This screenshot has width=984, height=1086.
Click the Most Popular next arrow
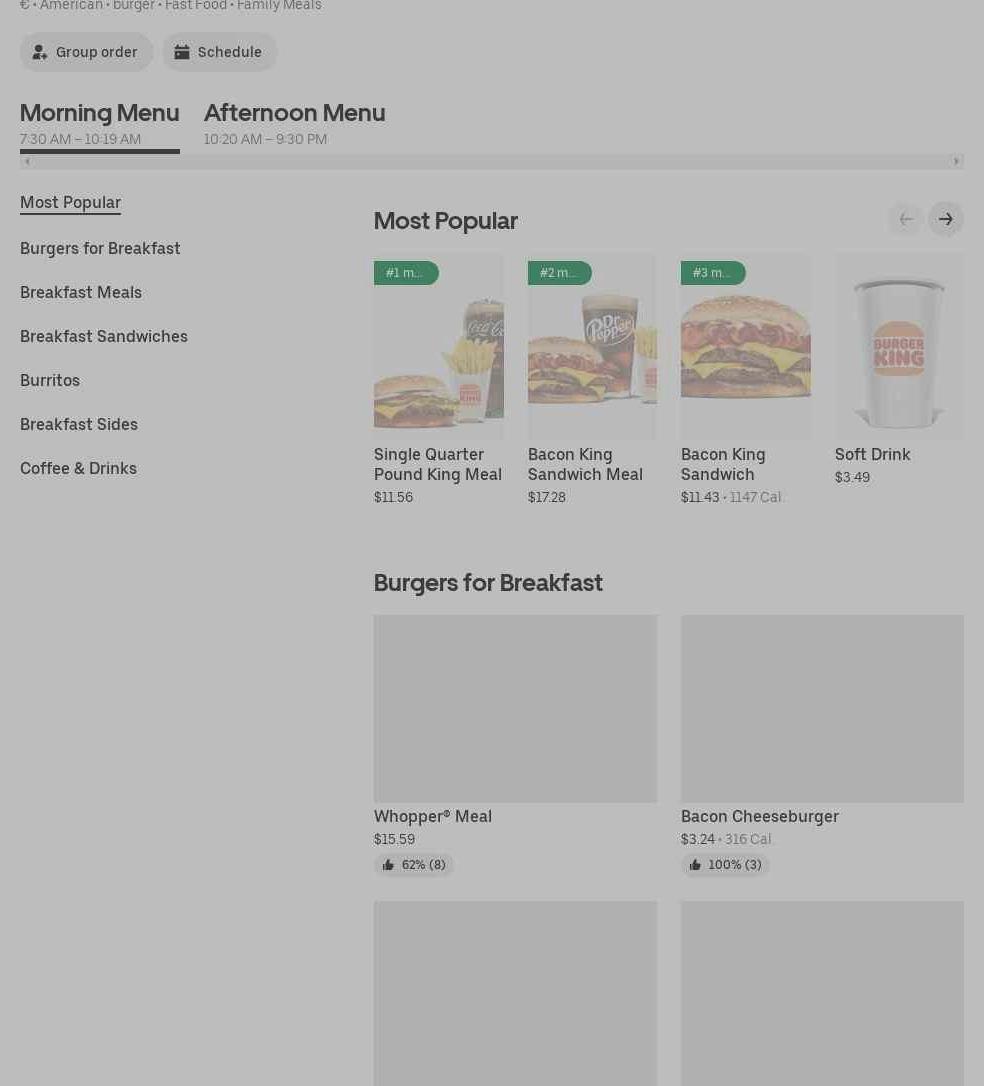pos(946,219)
